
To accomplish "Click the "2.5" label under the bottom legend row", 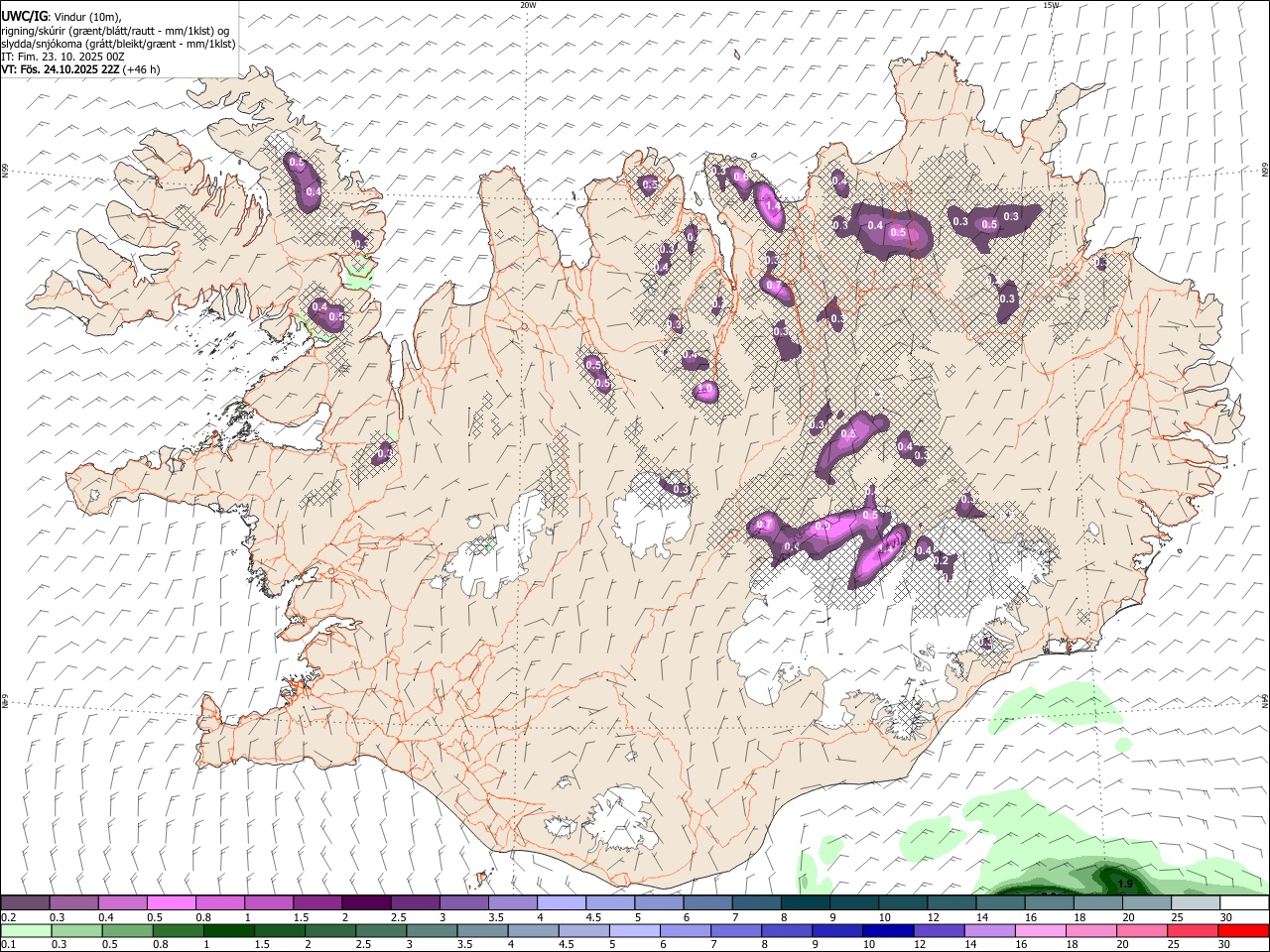I will click(362, 945).
